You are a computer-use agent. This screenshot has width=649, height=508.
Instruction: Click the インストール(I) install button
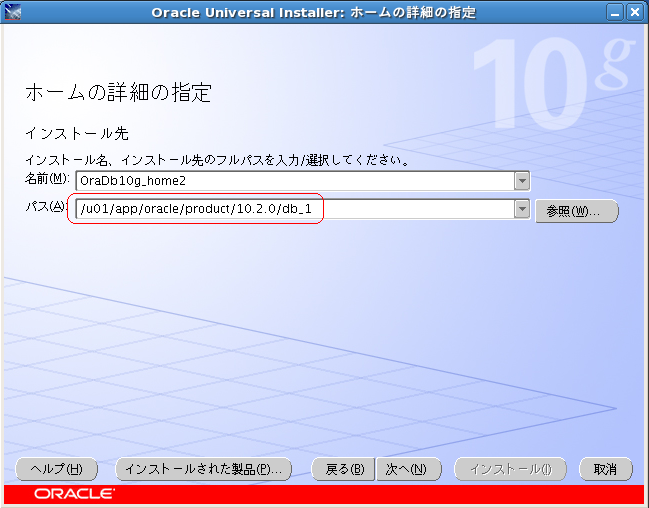pyautogui.click(x=510, y=469)
